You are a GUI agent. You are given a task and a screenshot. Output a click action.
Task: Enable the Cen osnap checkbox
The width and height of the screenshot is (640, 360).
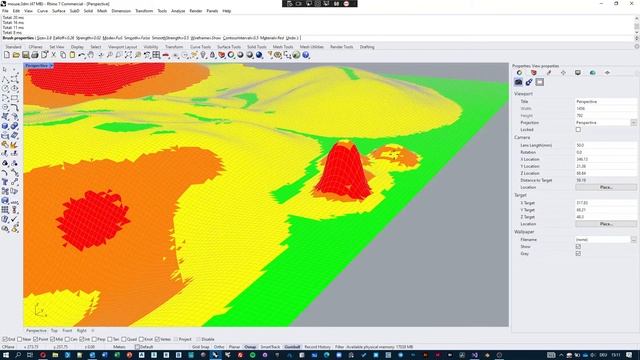click(67, 339)
